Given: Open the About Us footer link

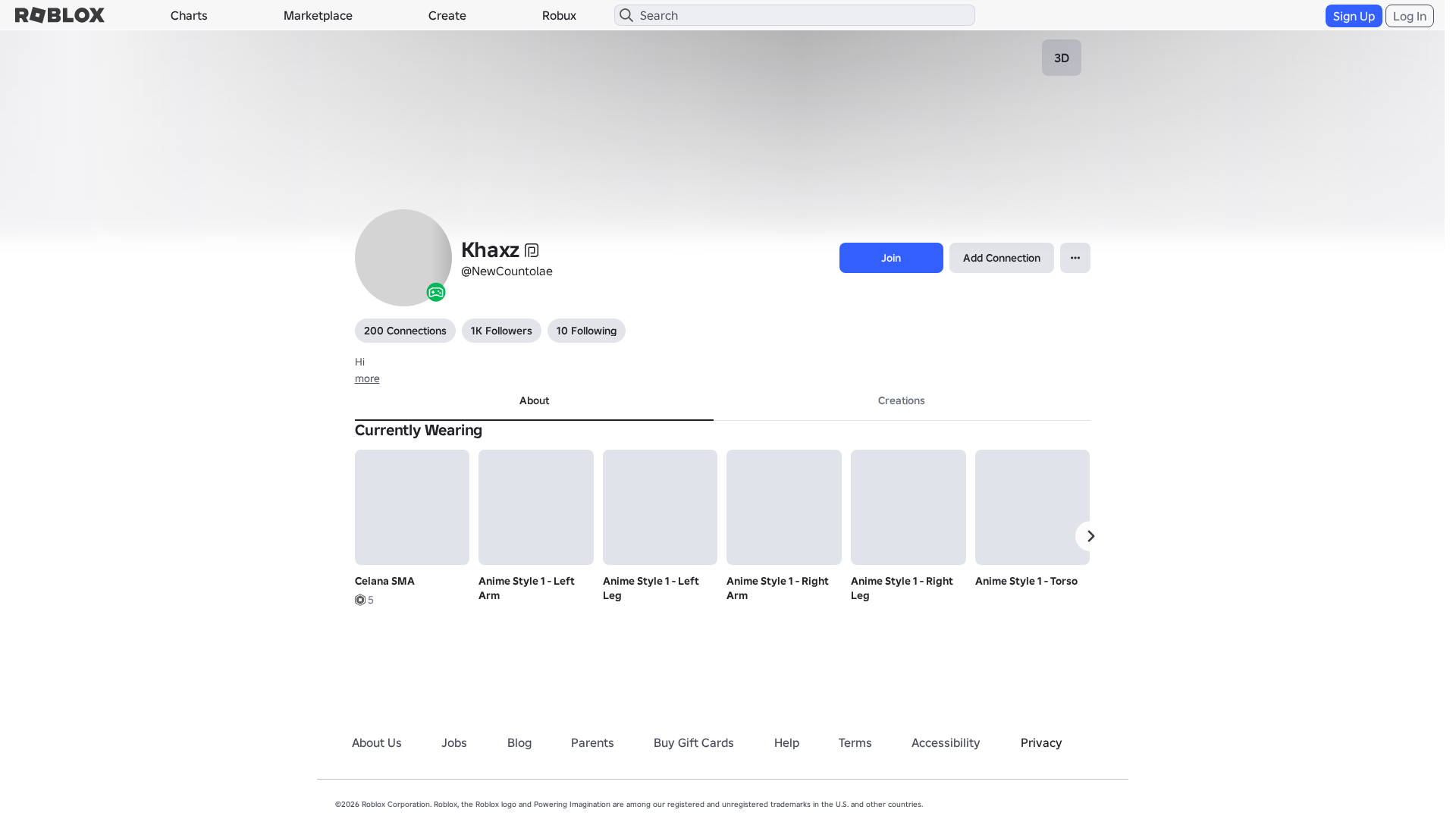Looking at the screenshot, I should point(377,742).
